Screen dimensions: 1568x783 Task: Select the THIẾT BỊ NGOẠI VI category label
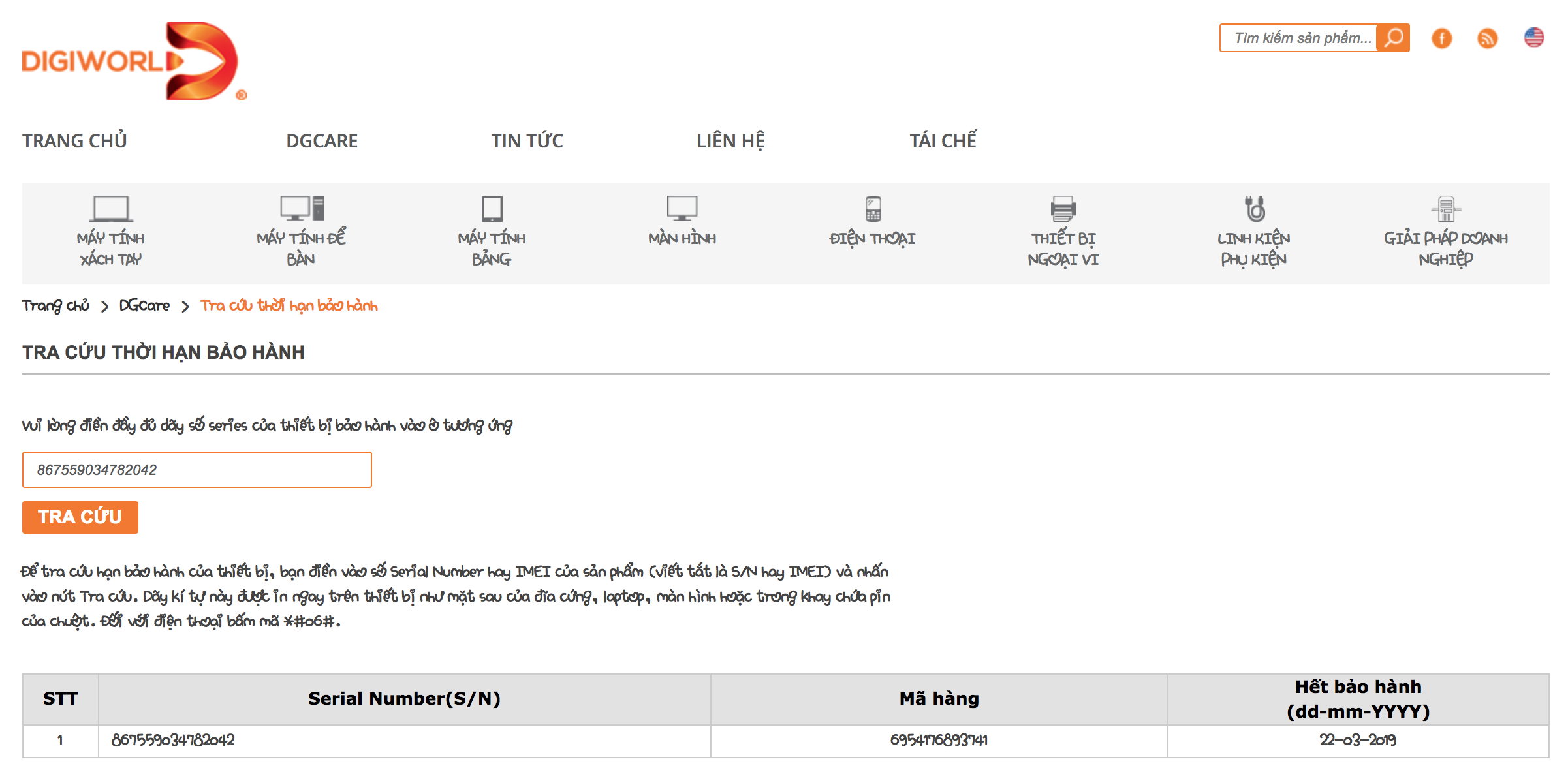1063,249
